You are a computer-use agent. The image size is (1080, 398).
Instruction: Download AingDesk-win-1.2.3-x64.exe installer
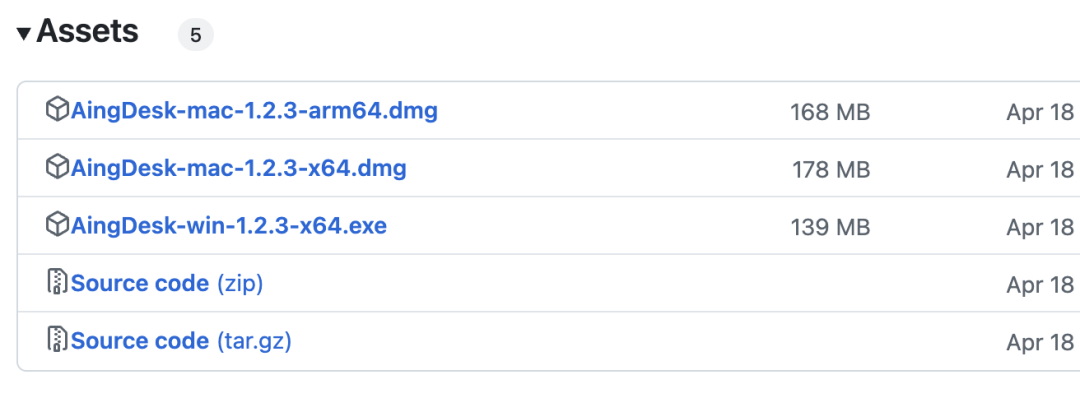tap(229, 225)
